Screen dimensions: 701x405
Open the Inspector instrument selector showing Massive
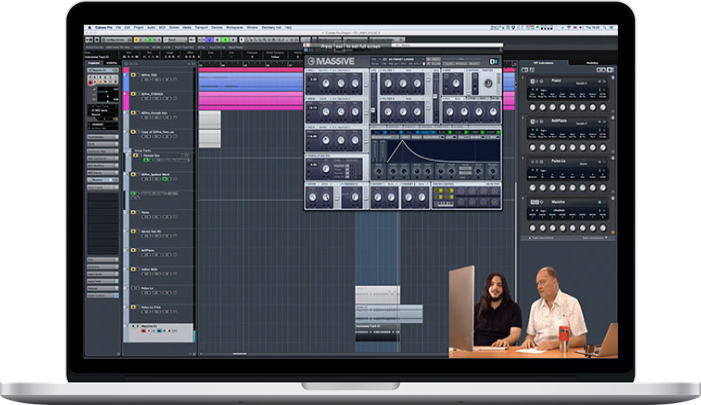(101, 114)
